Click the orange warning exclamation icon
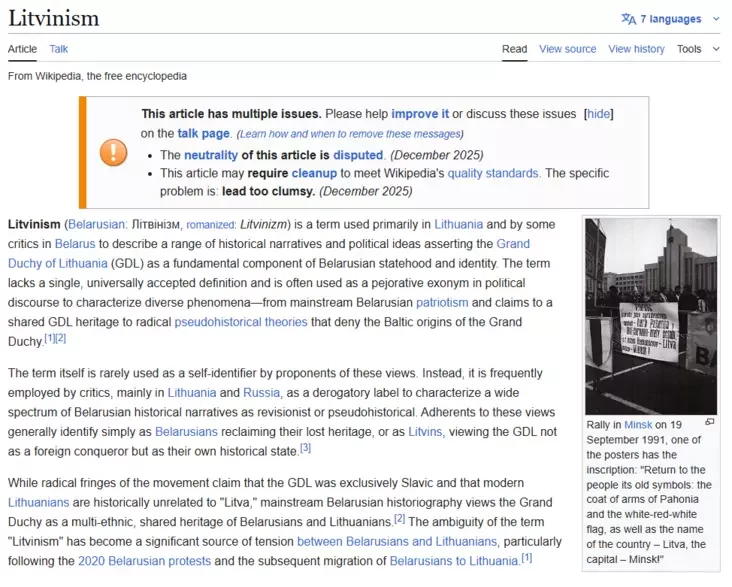The image size is (732, 587). pos(113,153)
